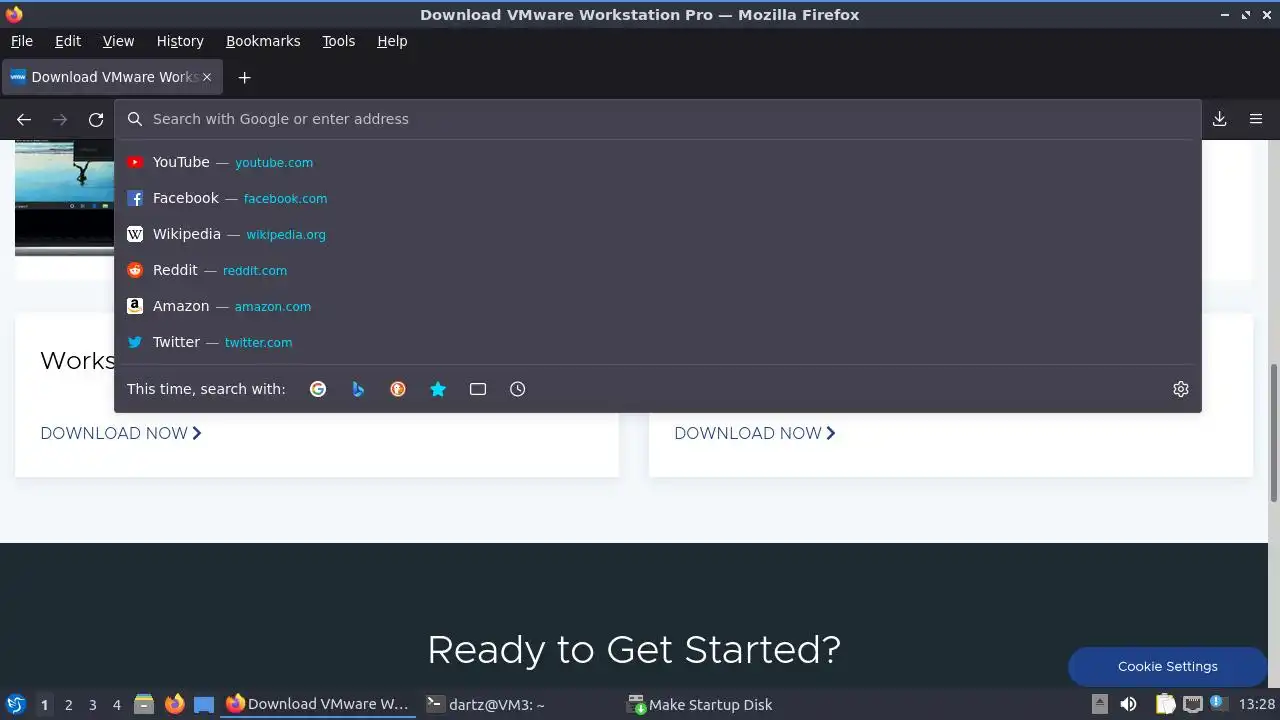
Task: Switch to workspace 2
Action: click(x=68, y=704)
